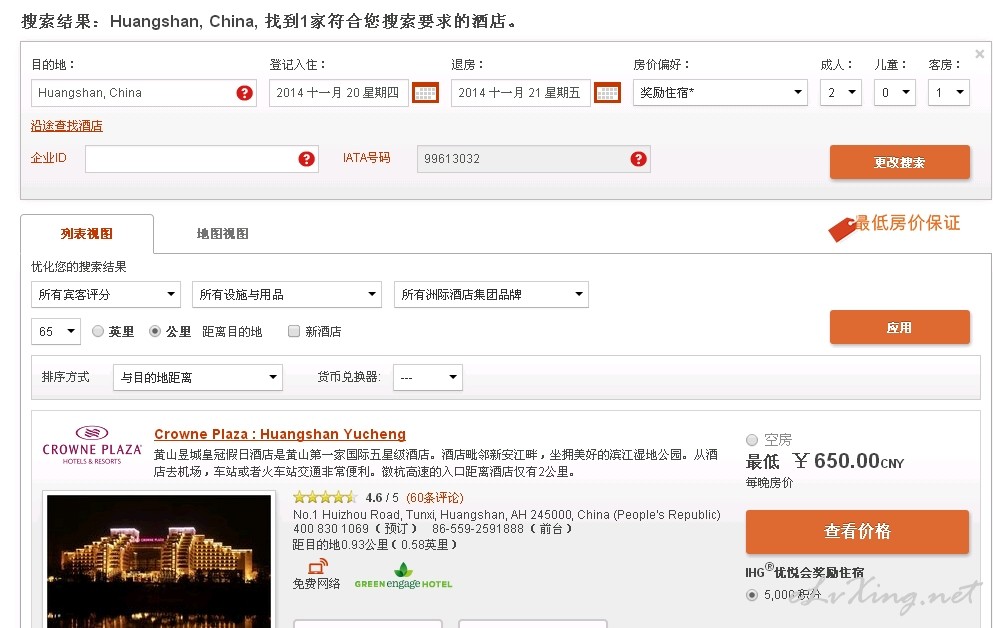Open the 所有宾客评分 guest rating dropdown
Screen dimensions: 993x628
105,294
